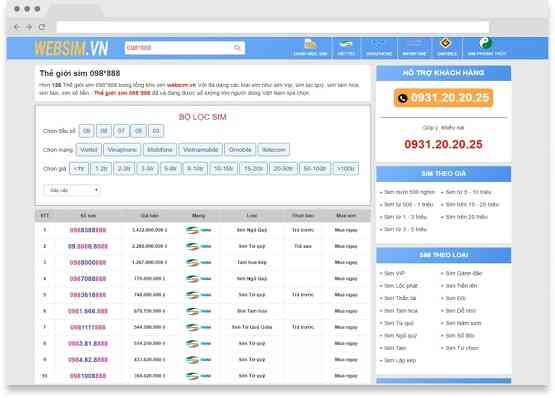This screenshot has width=555, height=398.
Task: Click orange 0931 20.20.25 hotline button
Action: [x=443, y=98]
